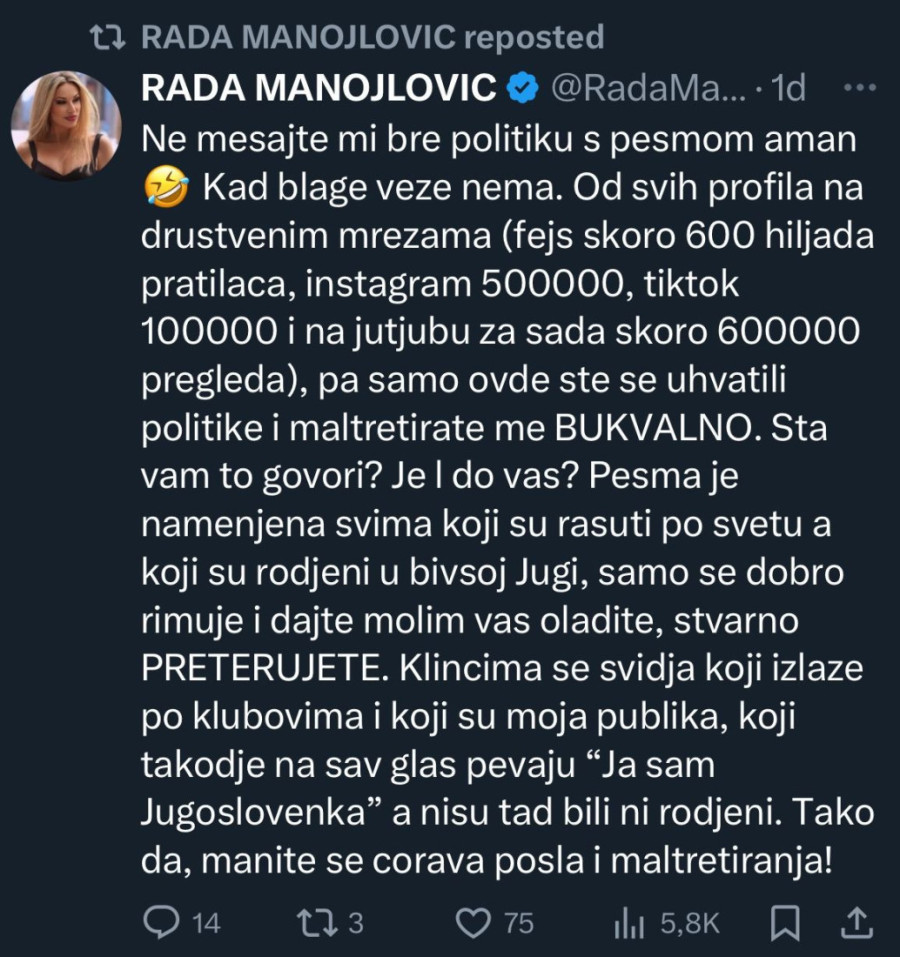Click the like count 75

(518, 922)
